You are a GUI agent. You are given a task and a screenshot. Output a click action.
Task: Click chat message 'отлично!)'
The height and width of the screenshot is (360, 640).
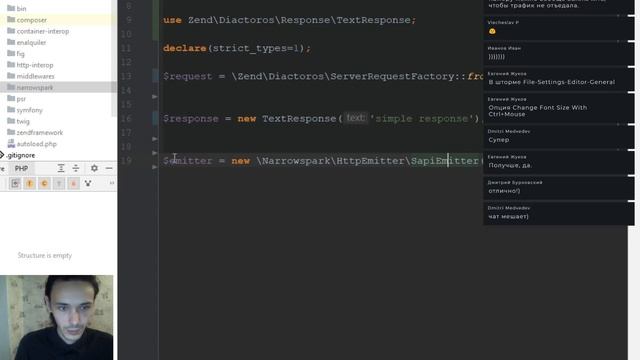click(x=504, y=191)
